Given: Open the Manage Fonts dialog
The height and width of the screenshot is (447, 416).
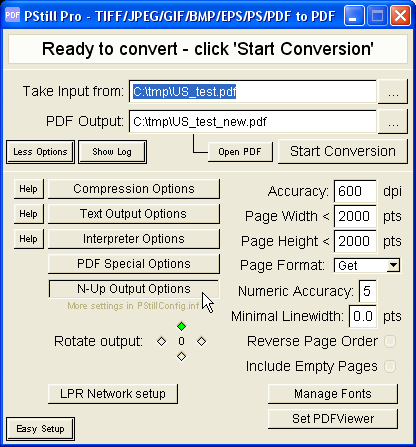Looking at the screenshot, I should (x=333, y=394).
